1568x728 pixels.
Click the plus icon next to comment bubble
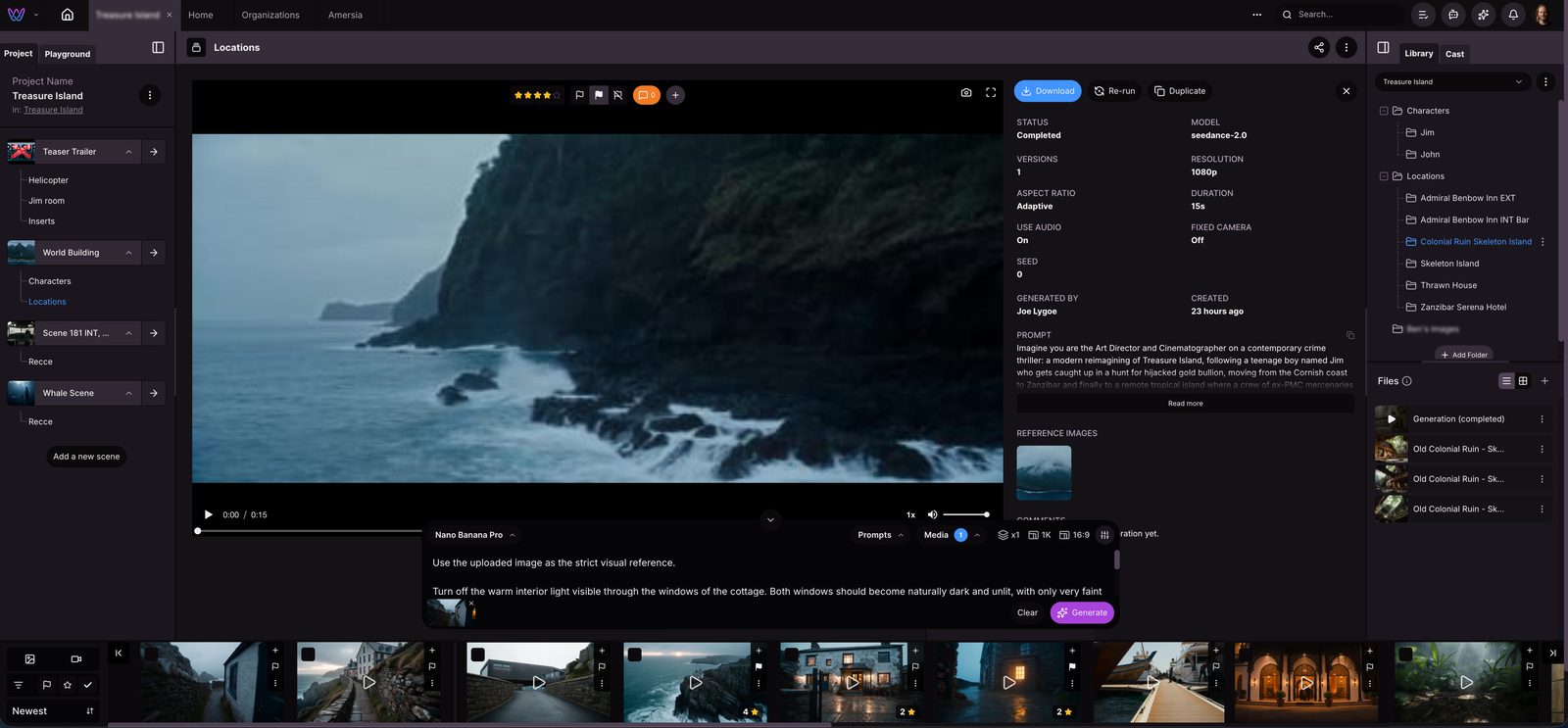(x=675, y=95)
